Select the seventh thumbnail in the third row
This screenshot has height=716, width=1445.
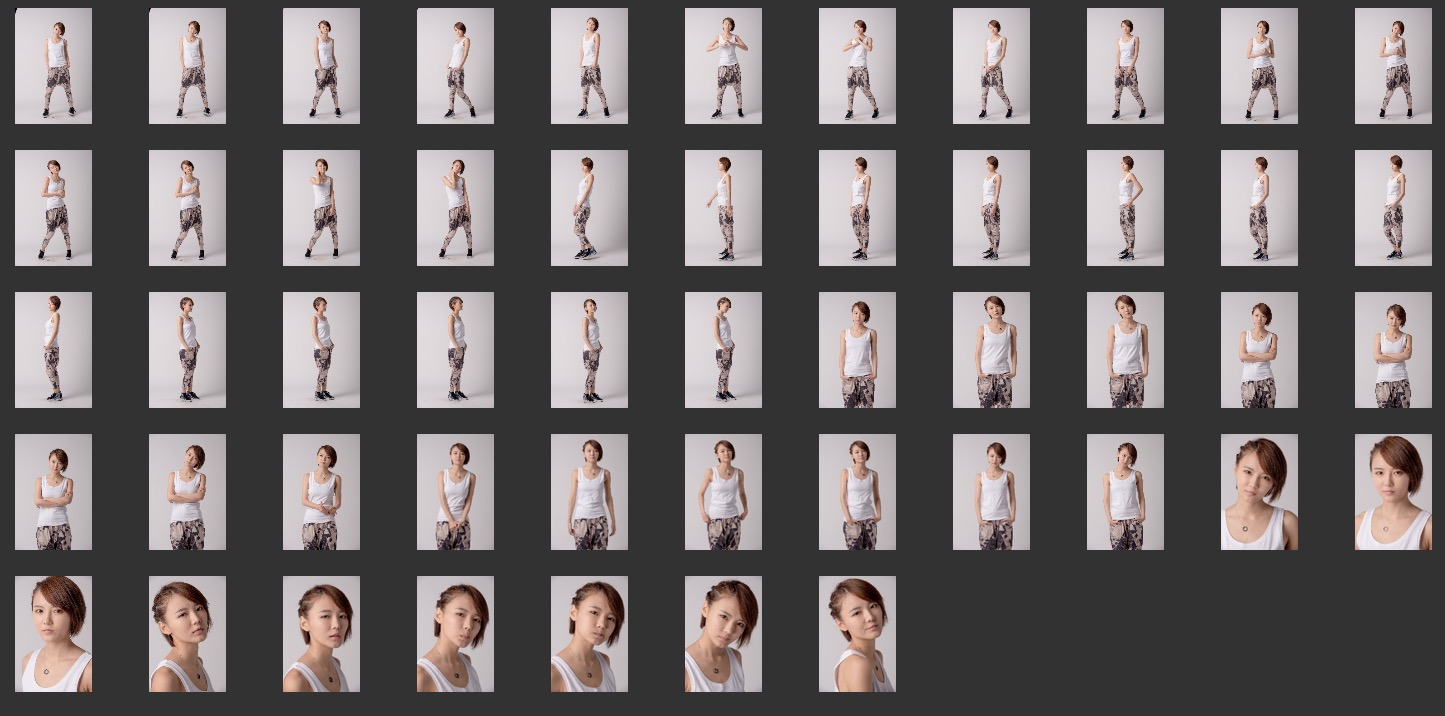[857, 350]
